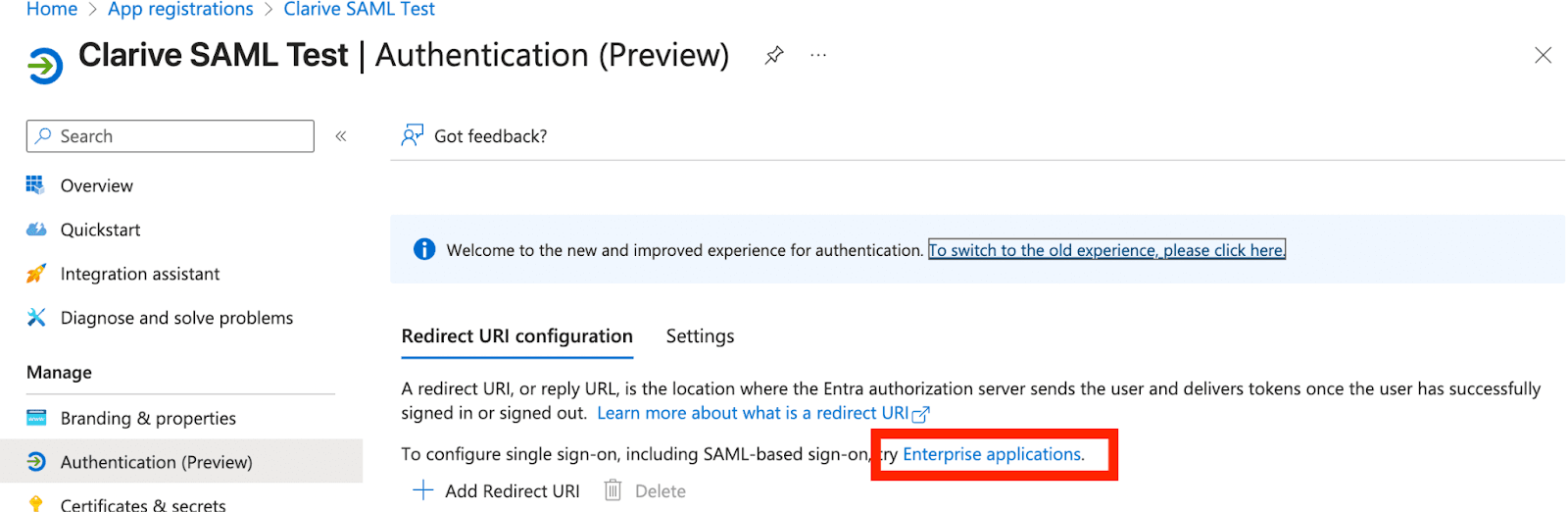Click the Quickstart cloud icon
Viewport: 1568px width, 512px height.
point(36,230)
